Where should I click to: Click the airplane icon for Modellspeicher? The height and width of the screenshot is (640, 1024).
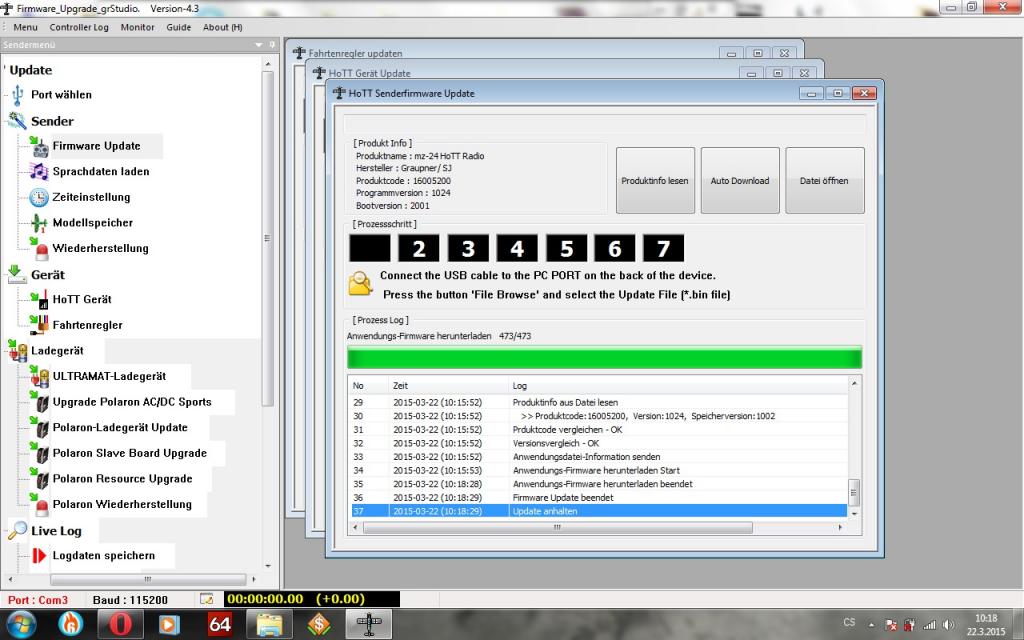pos(39,223)
